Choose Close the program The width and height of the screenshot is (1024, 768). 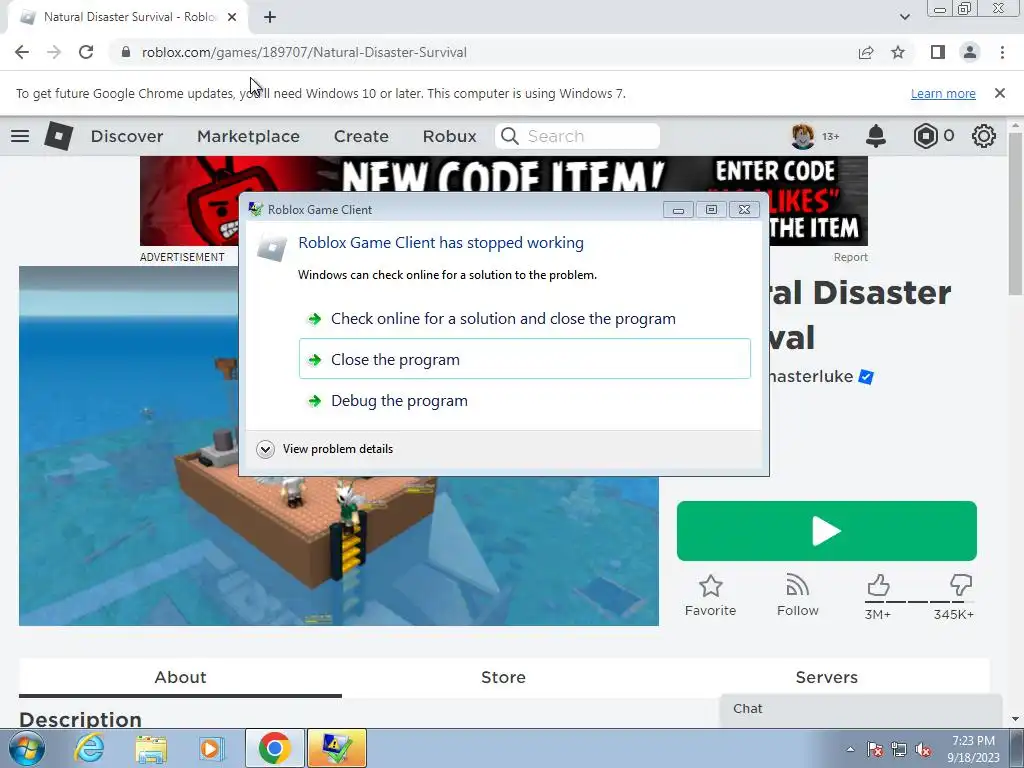point(524,359)
